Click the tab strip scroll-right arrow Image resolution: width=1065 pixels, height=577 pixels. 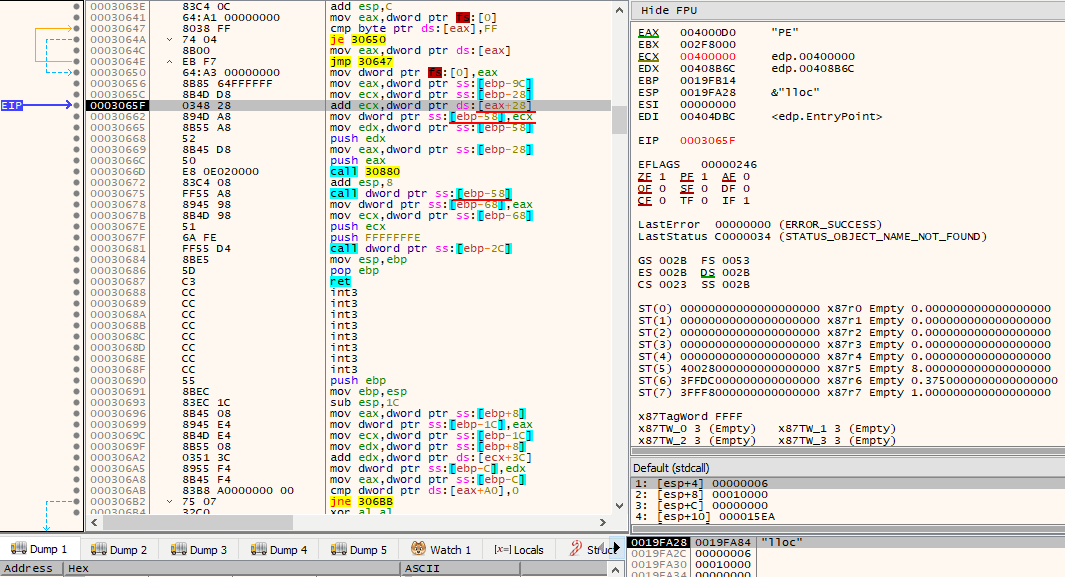pos(617,548)
